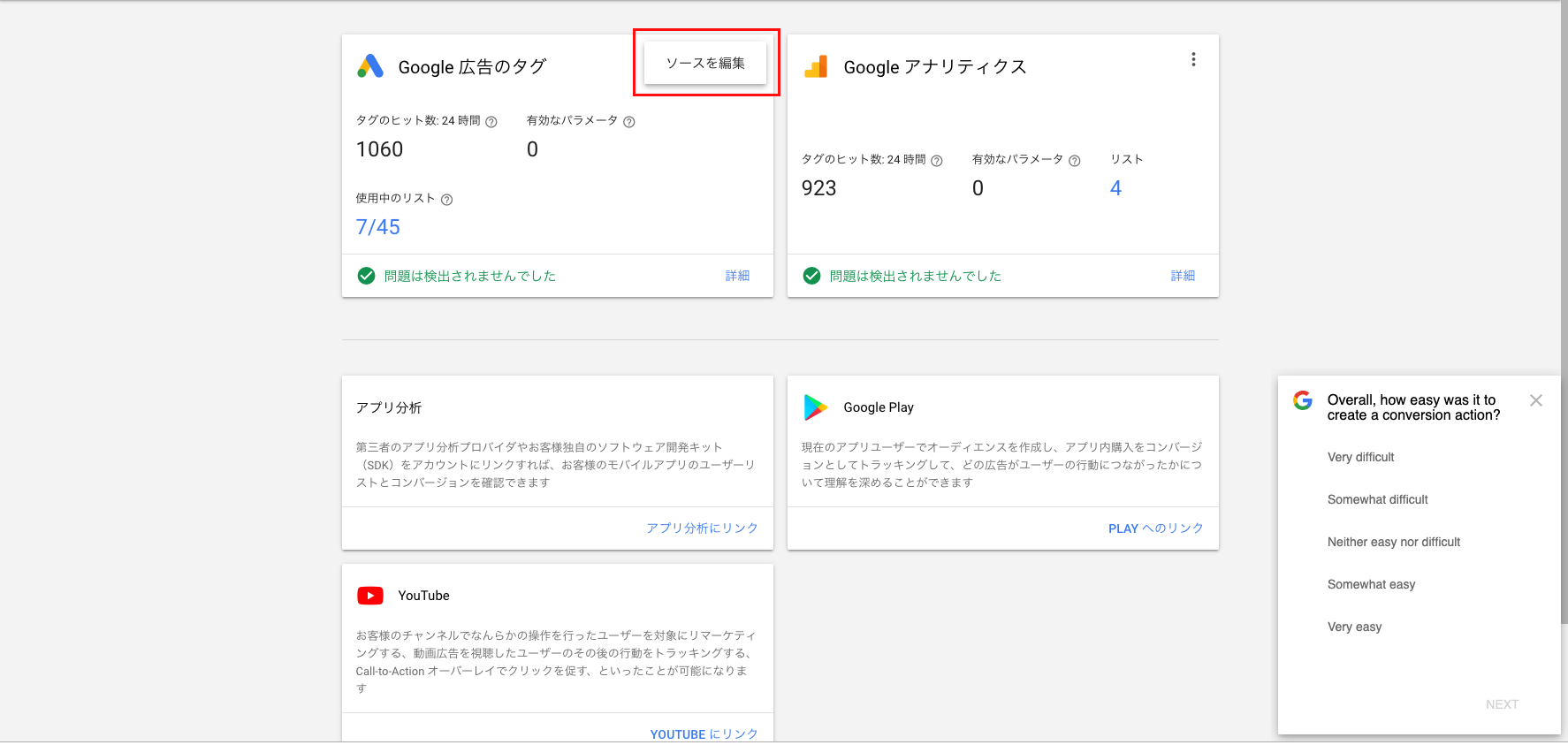The width and height of the screenshot is (1568, 745).
Task: Click the Google Play logo icon
Action: 815,407
